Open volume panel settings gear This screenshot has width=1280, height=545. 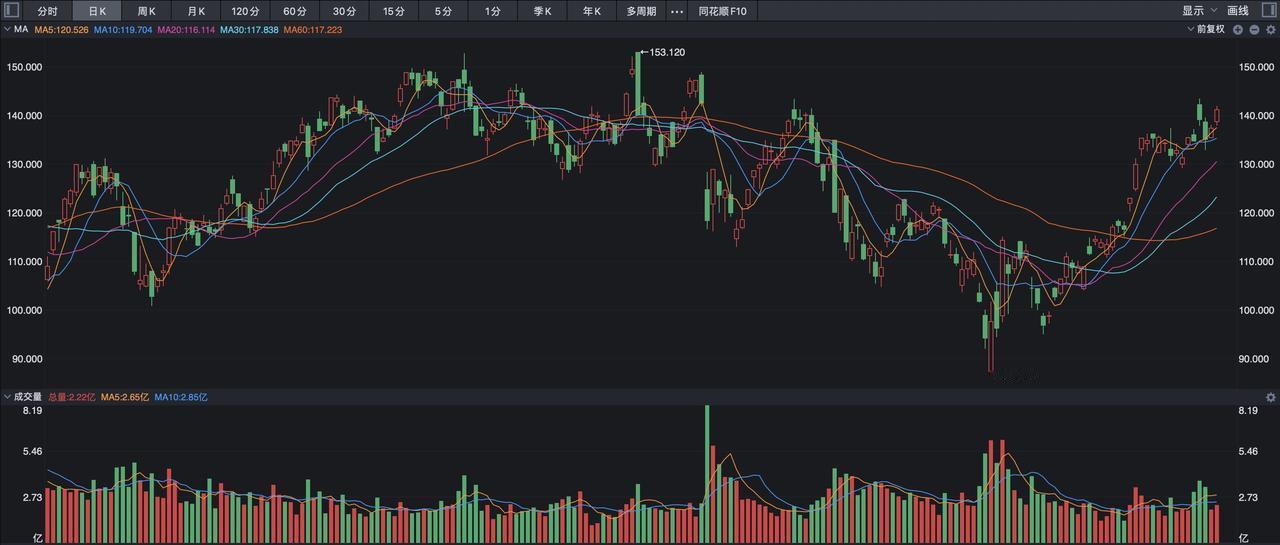[x=1270, y=397]
